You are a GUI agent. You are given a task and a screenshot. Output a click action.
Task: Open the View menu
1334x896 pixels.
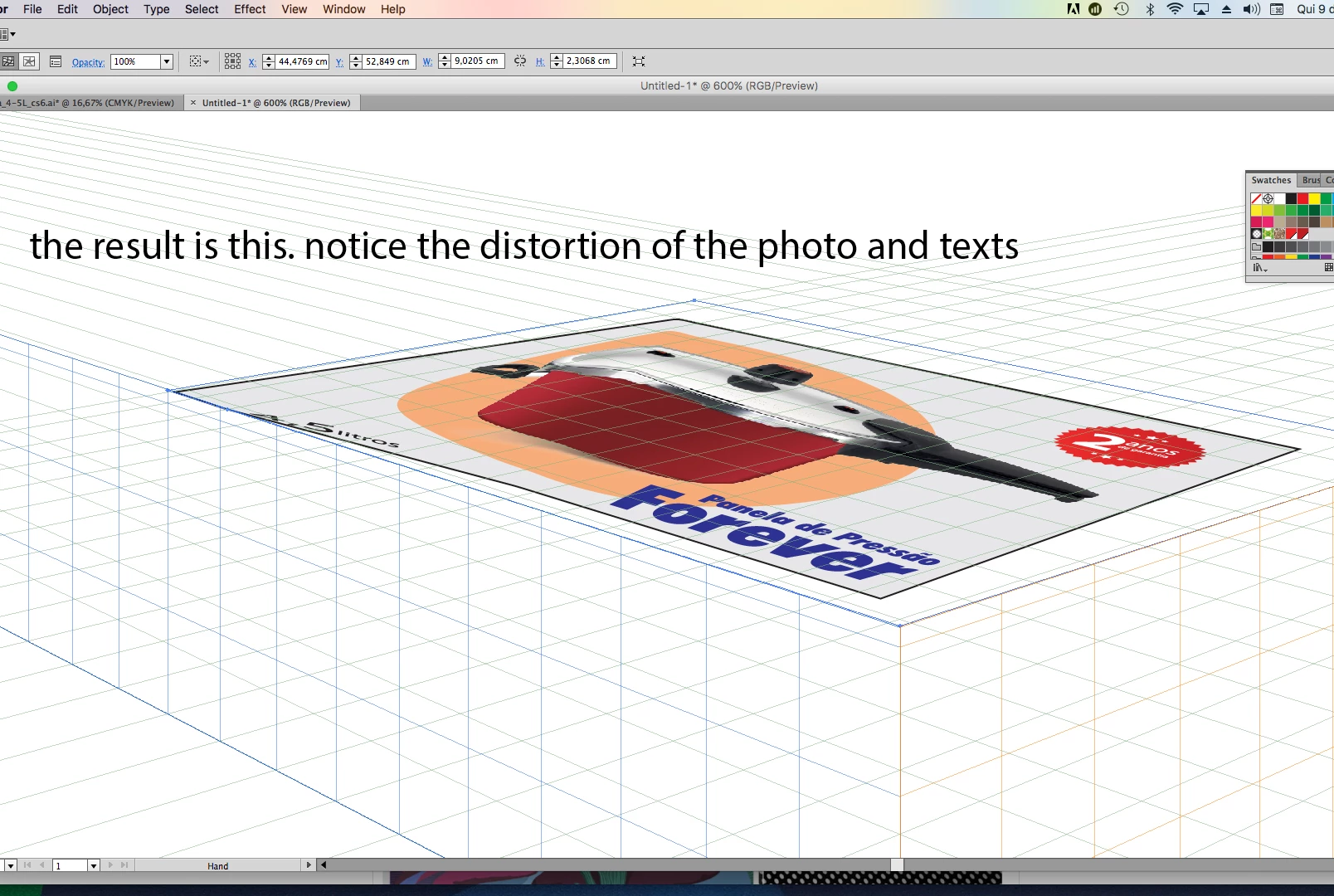(x=294, y=9)
